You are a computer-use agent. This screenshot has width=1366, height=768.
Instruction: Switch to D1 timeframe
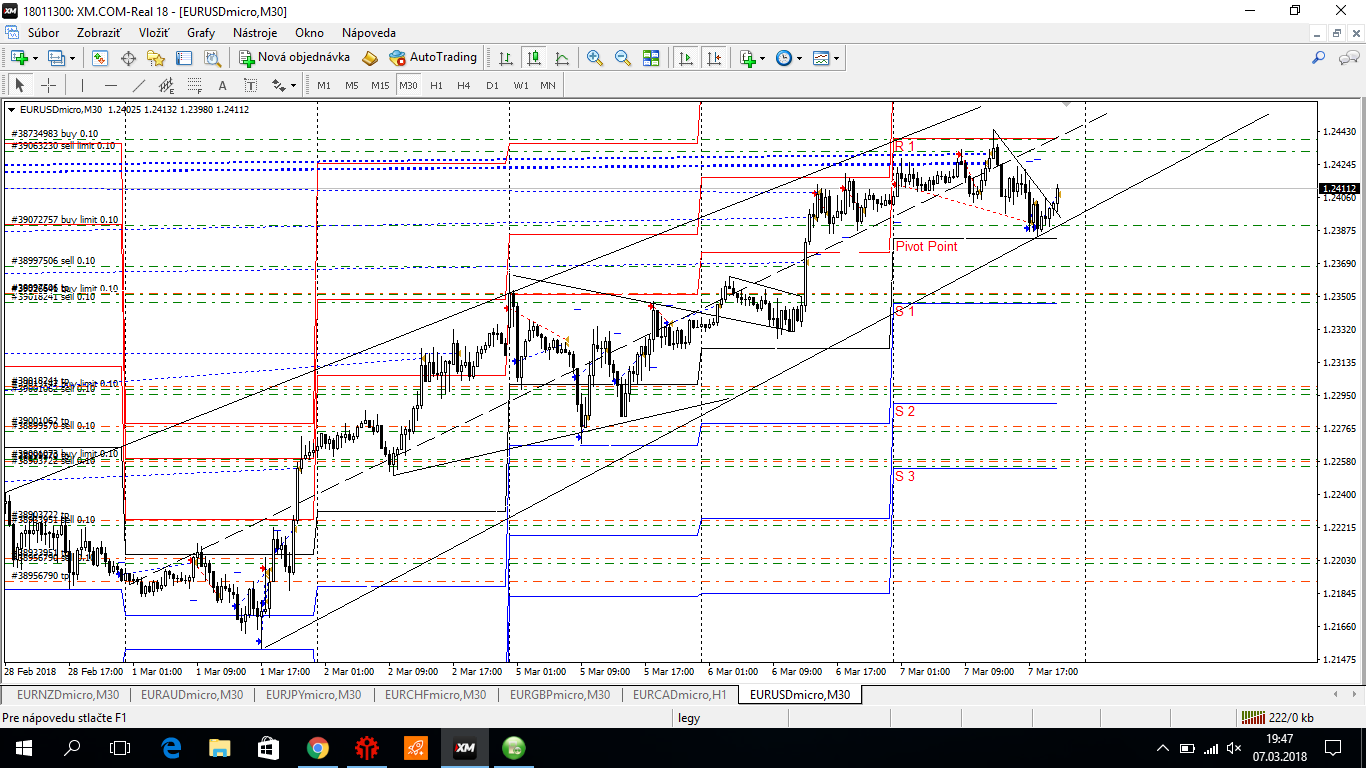492,85
